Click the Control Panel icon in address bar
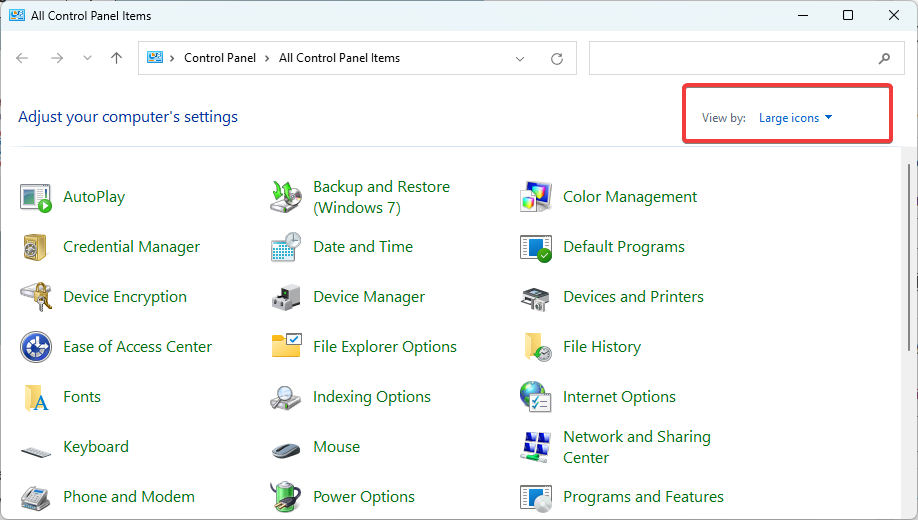 click(x=155, y=57)
